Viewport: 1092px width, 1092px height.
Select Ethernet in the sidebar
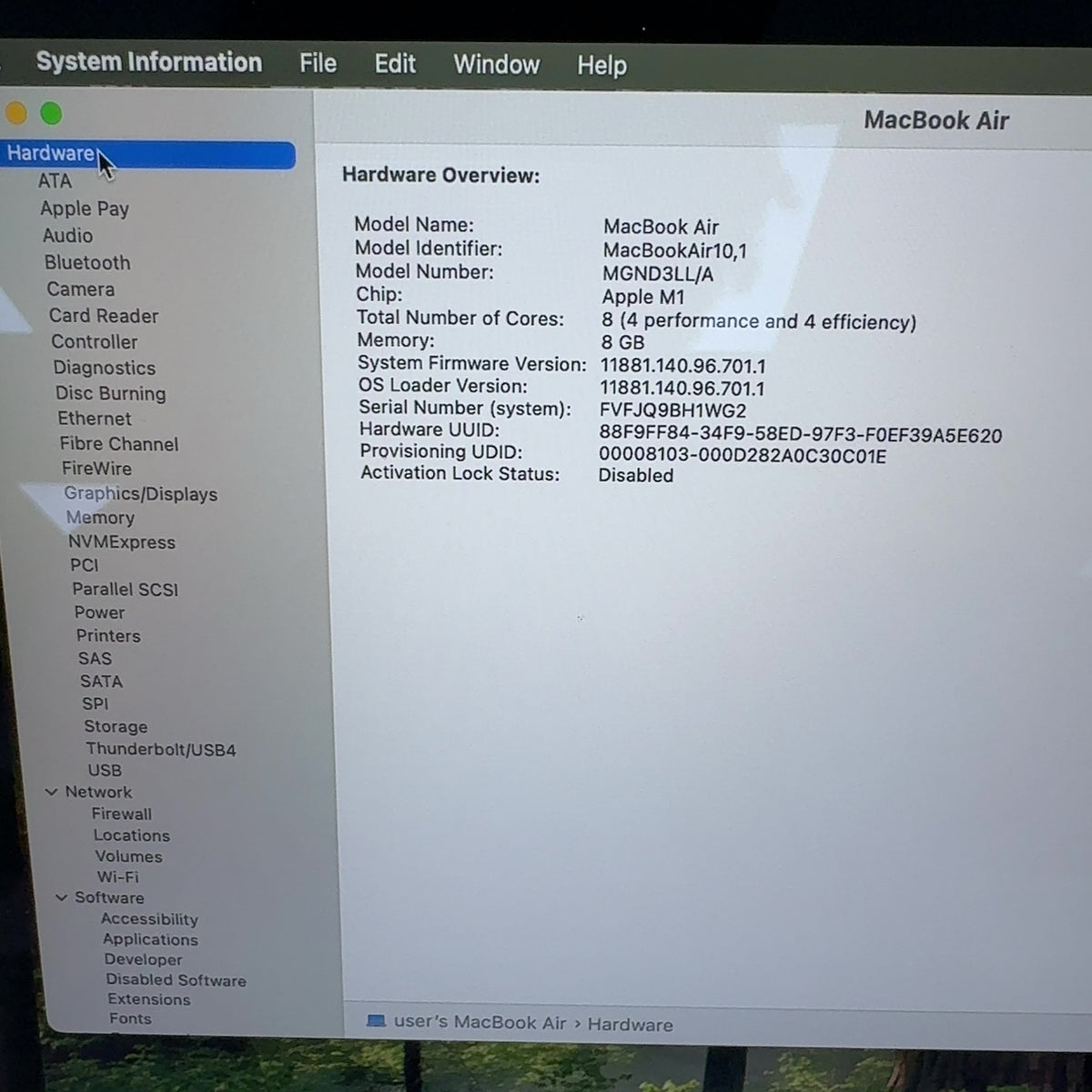[95, 419]
